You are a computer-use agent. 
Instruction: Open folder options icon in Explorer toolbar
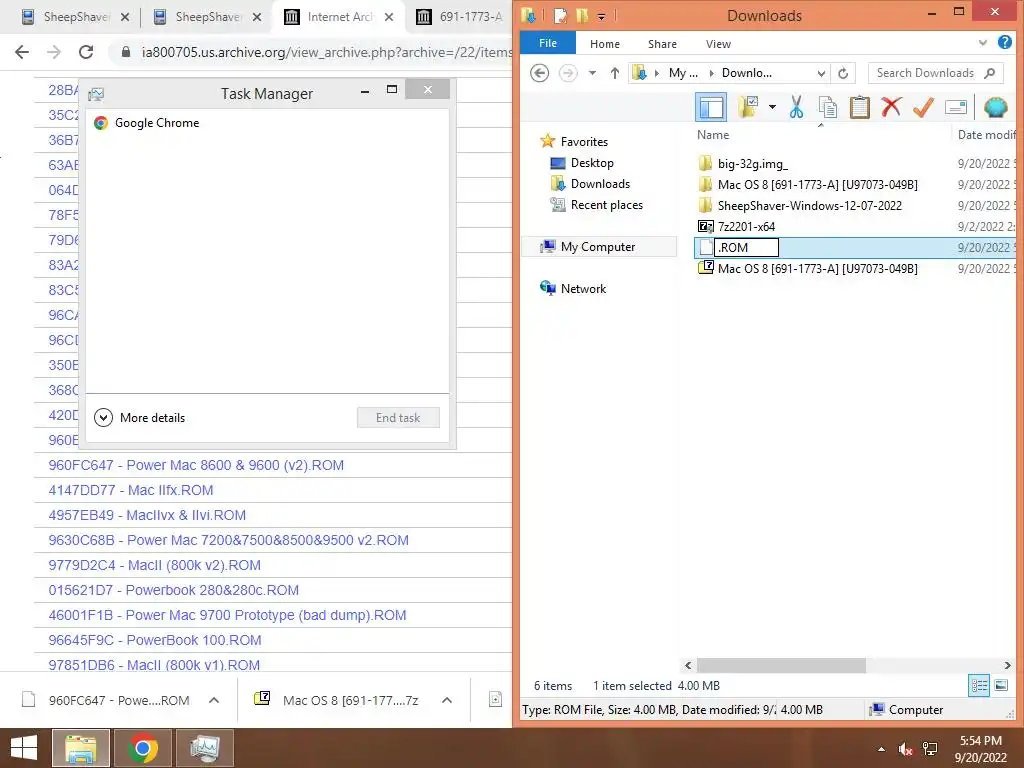748,107
